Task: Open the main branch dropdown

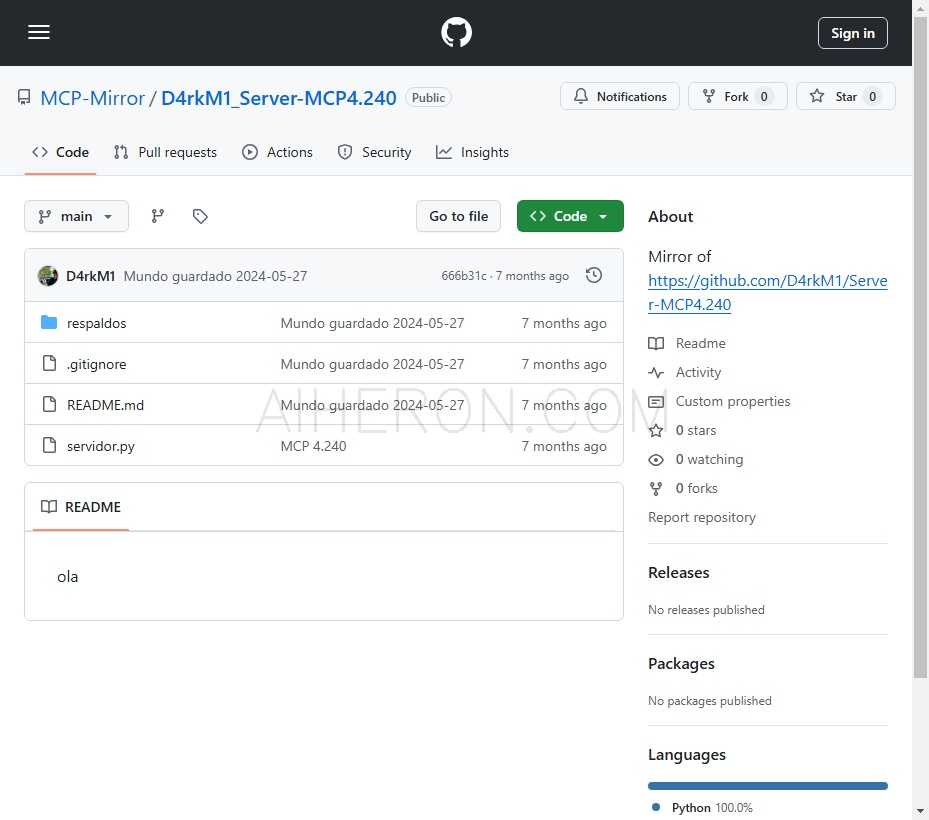Action: [x=76, y=216]
